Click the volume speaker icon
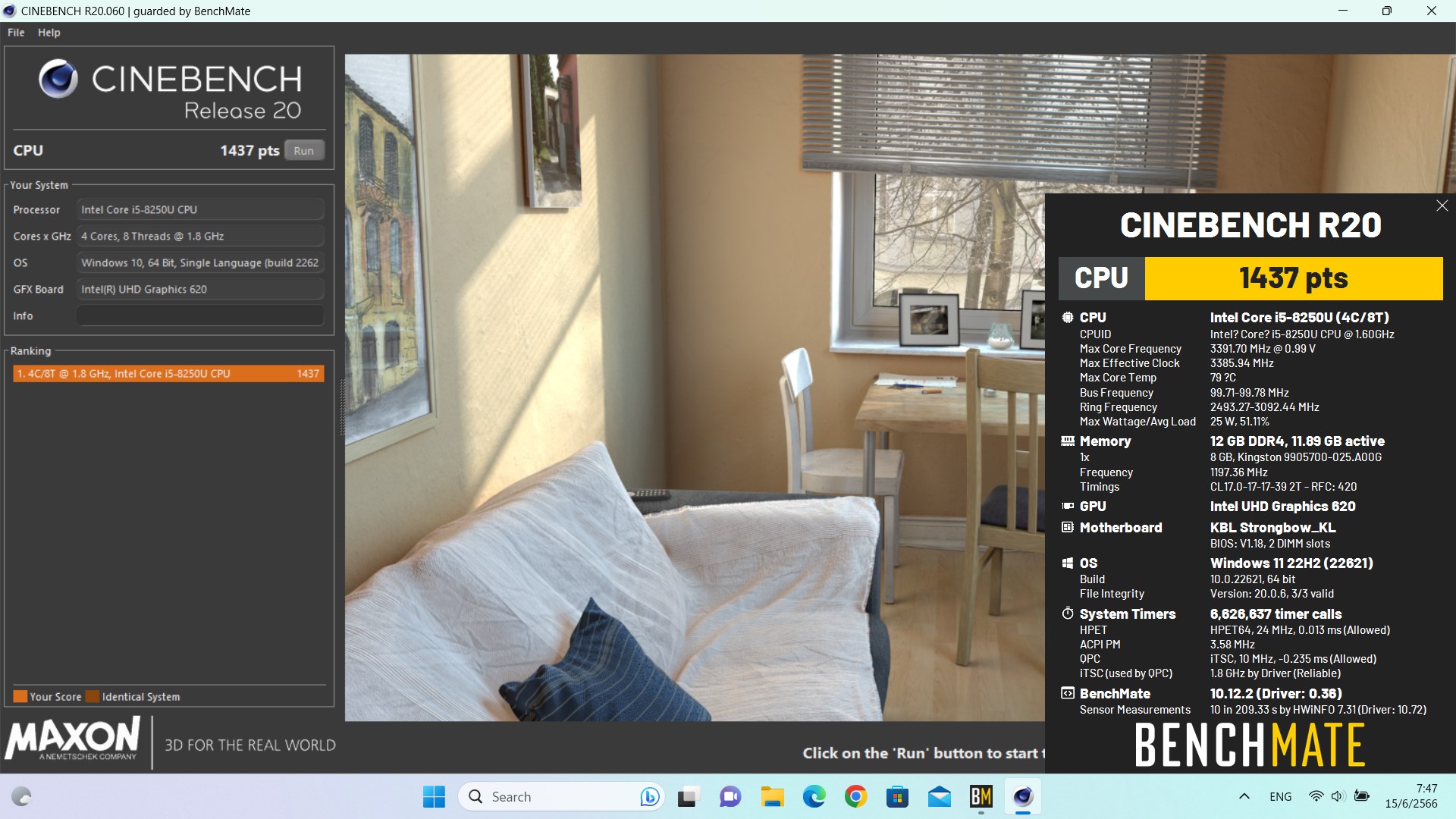 pos(1338,796)
